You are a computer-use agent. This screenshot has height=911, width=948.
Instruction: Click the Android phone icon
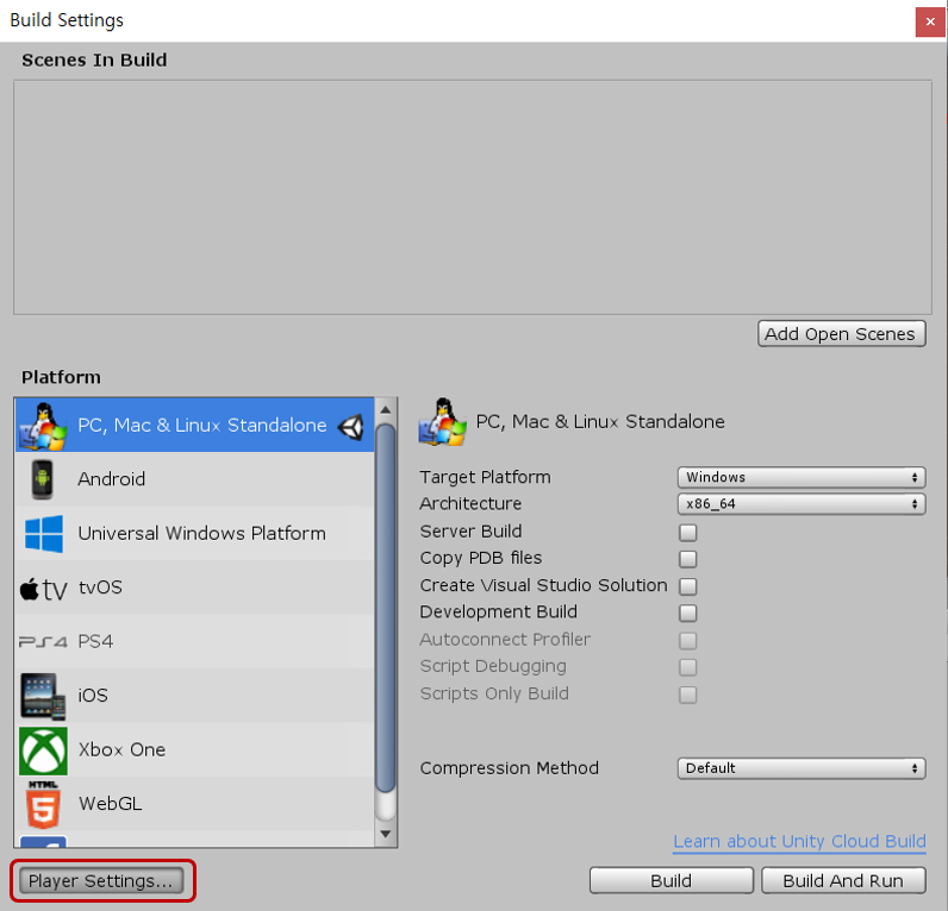coord(42,479)
